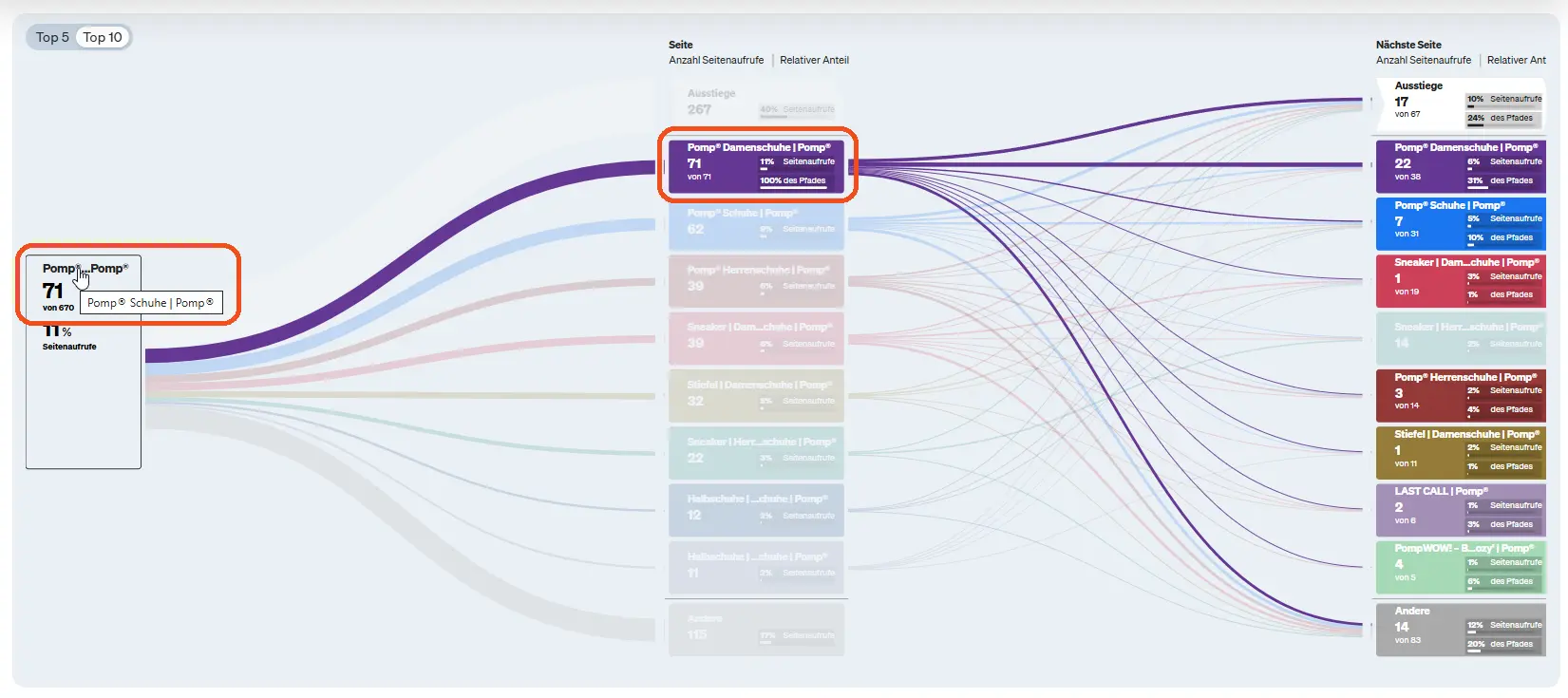Sort Seite column by Anzahl Seitenaufrufe
This screenshot has height=698, width=1568.
[x=716, y=60]
